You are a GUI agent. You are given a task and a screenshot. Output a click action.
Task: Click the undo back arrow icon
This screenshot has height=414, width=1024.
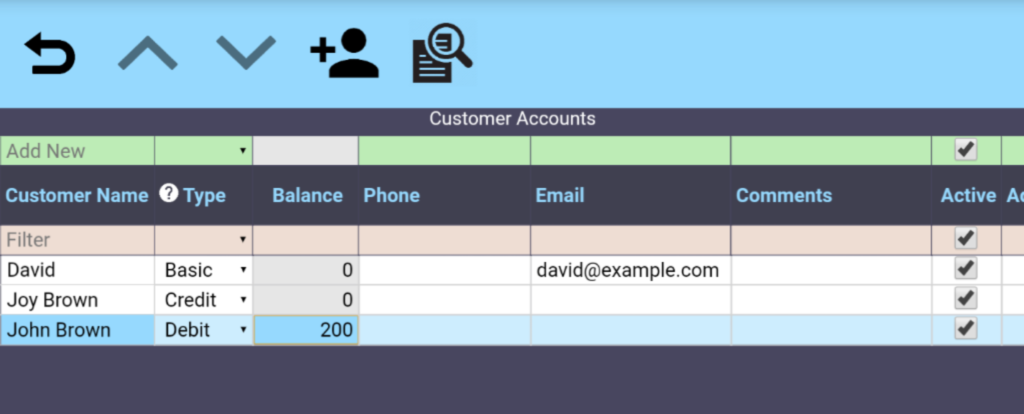(50, 53)
